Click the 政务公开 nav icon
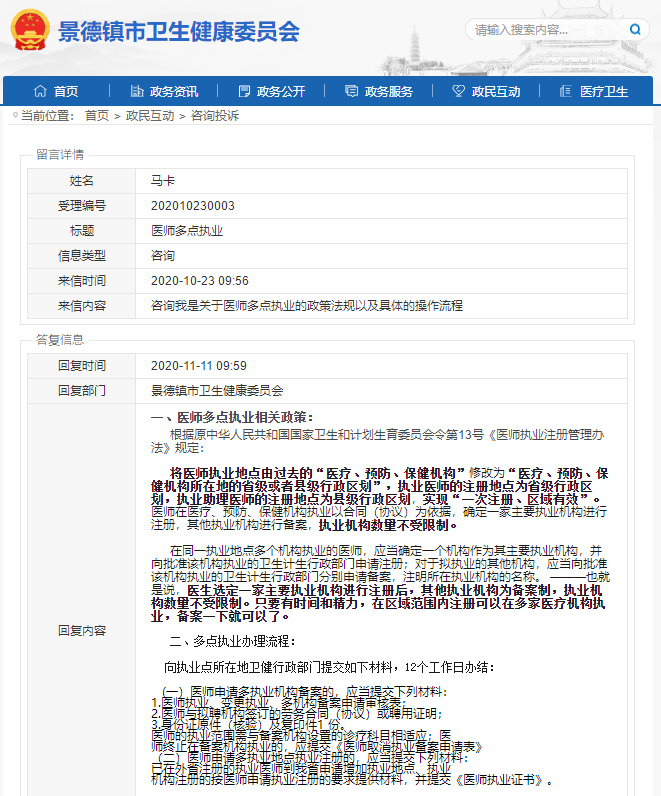The image size is (661, 796). pyautogui.click(x=243, y=91)
